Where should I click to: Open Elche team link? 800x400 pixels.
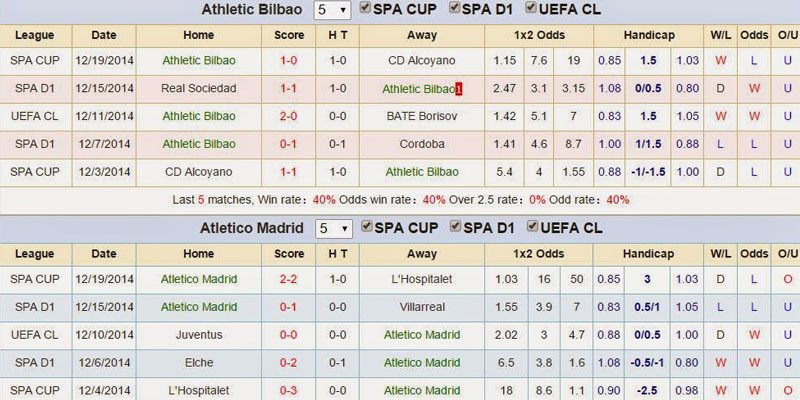[199, 363]
